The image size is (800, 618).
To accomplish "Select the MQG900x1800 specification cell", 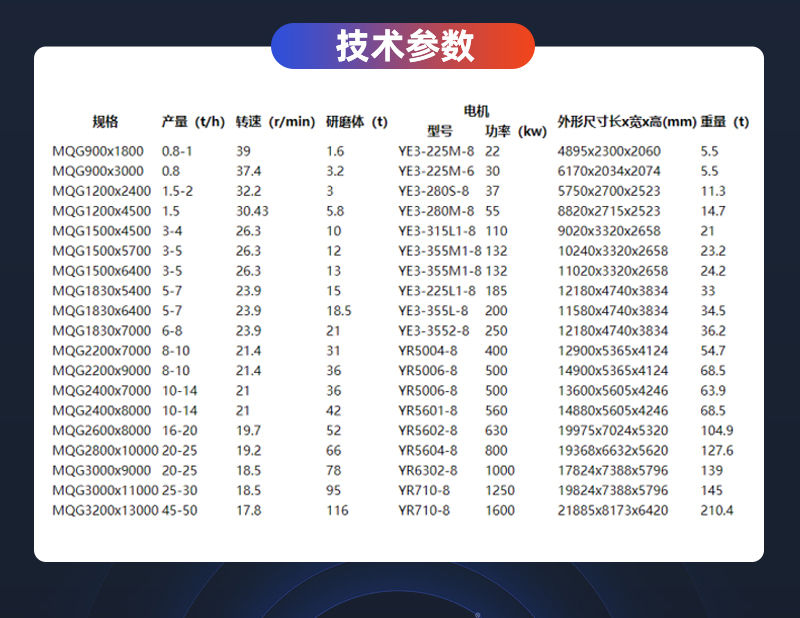I will [x=98, y=151].
